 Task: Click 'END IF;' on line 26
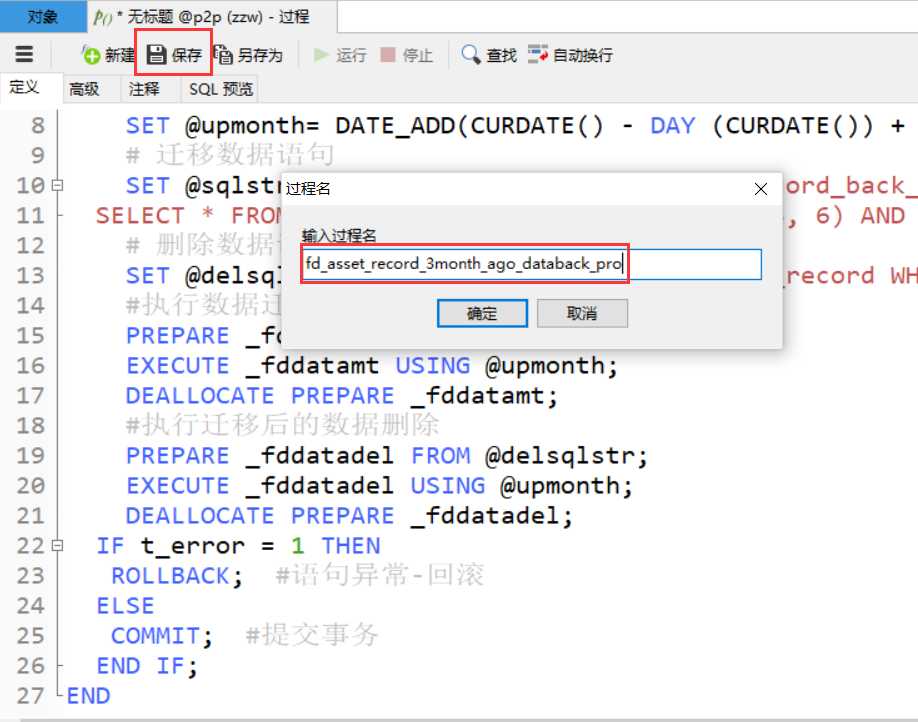147,666
